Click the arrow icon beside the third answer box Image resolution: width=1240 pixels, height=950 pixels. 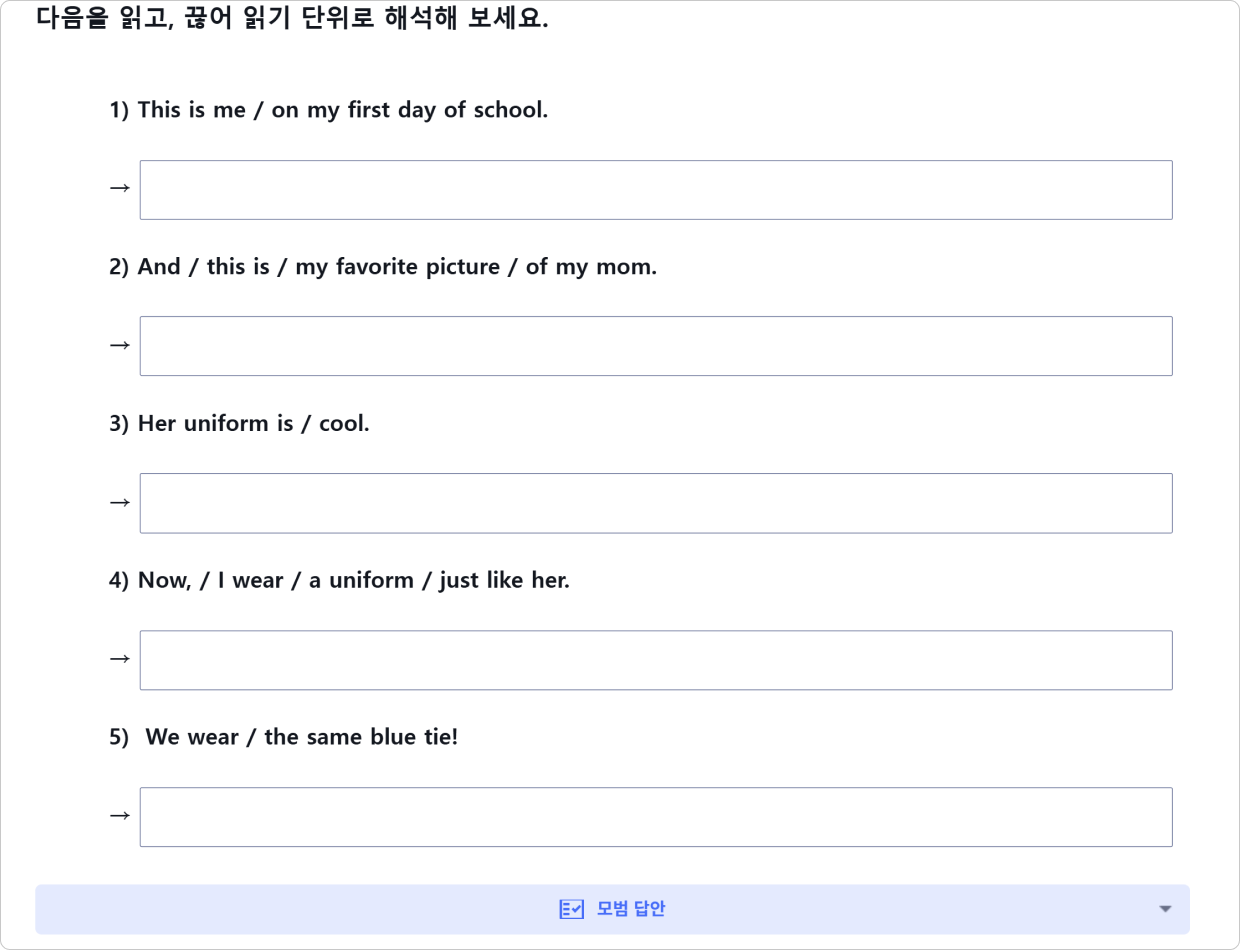(119, 502)
